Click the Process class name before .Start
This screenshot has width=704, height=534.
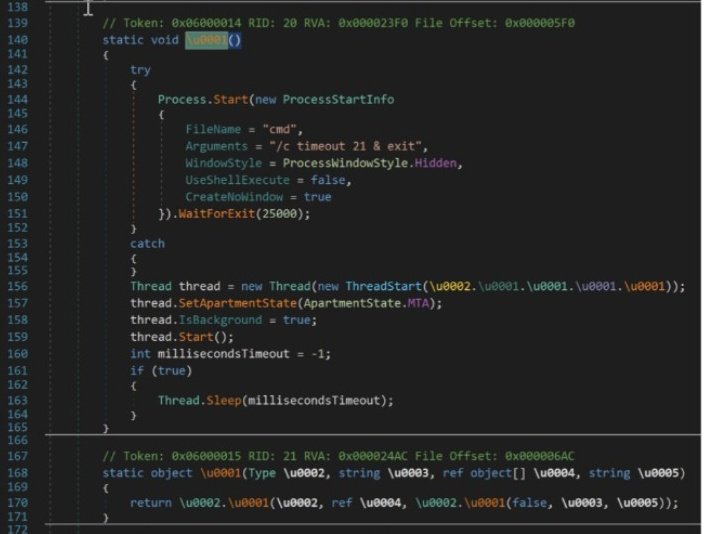[184, 99]
